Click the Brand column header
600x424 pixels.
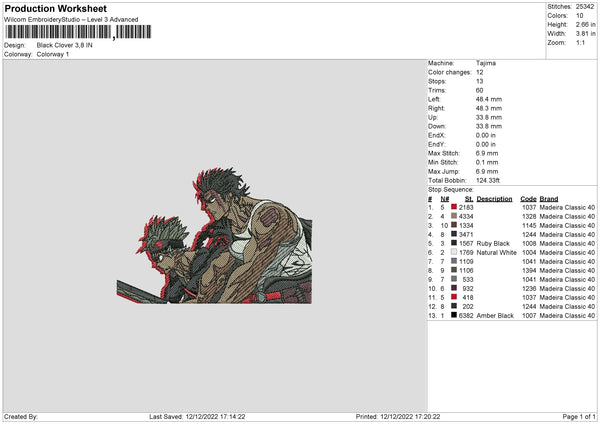(x=549, y=199)
